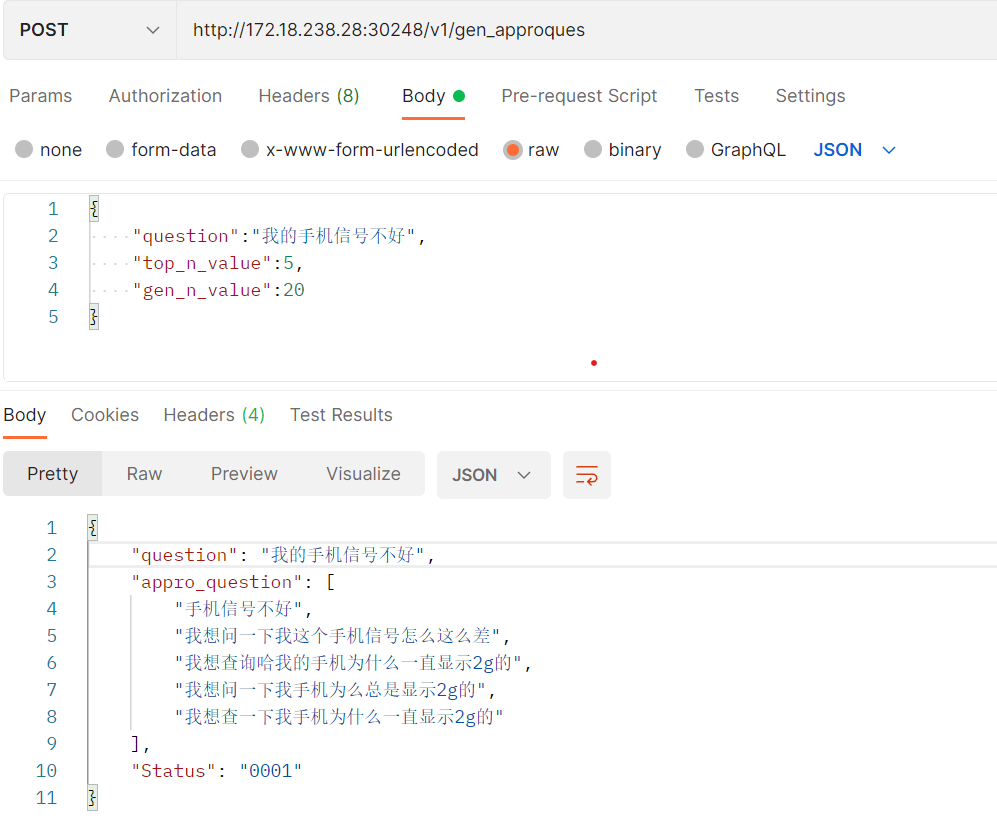
Task: Open the response Cookies tab
Action: [x=105, y=415]
